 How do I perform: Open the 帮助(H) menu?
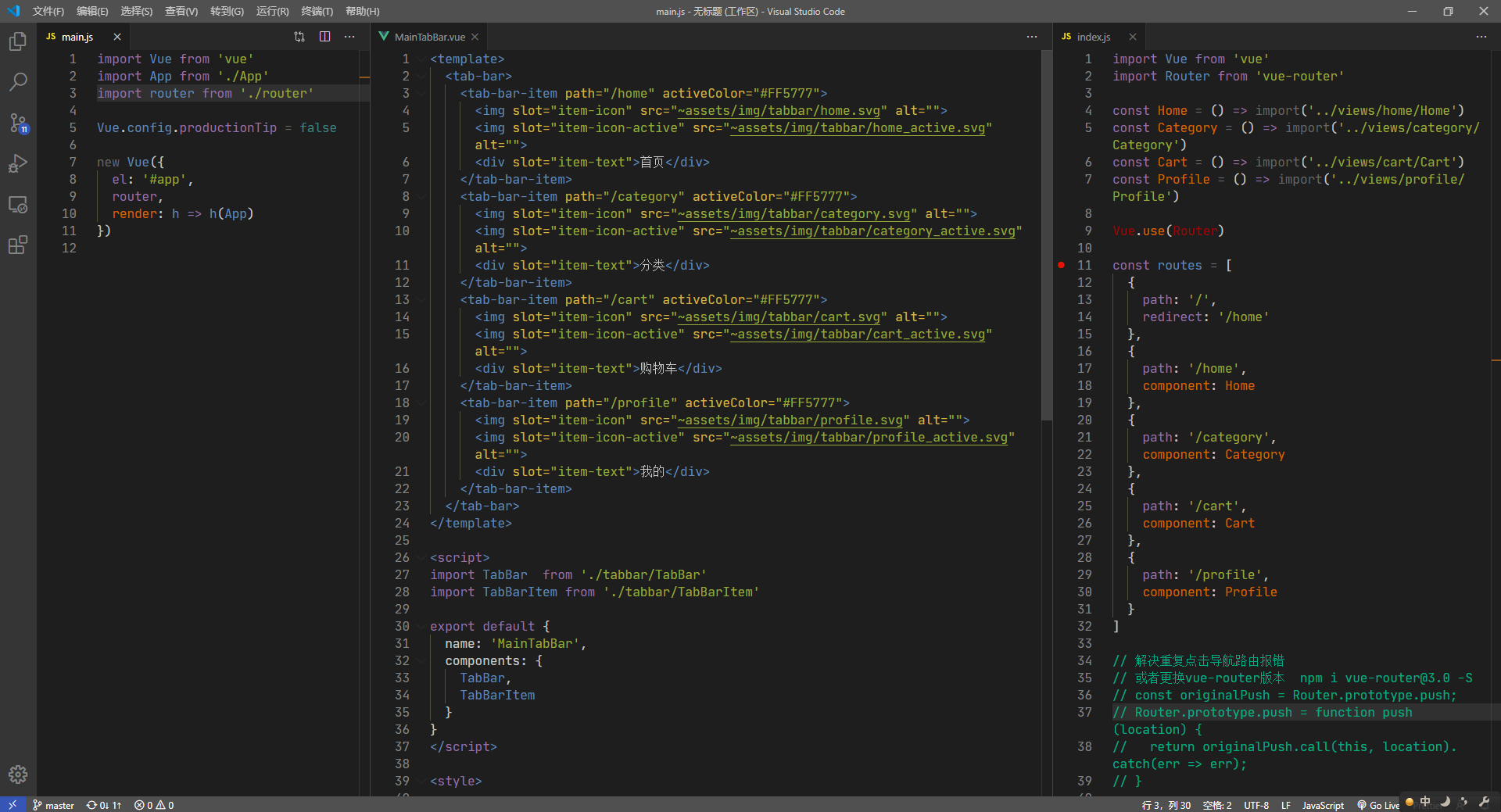(x=363, y=11)
